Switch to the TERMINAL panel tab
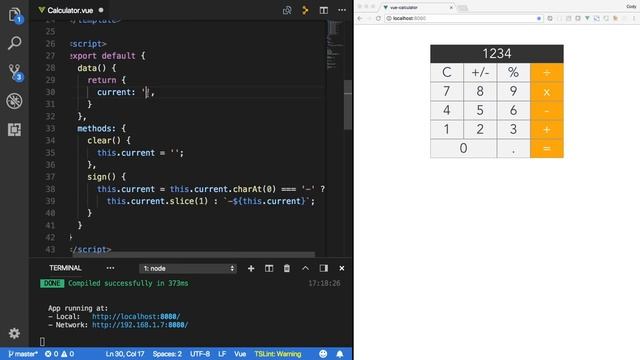This screenshot has height=360, width=640. click(65, 268)
